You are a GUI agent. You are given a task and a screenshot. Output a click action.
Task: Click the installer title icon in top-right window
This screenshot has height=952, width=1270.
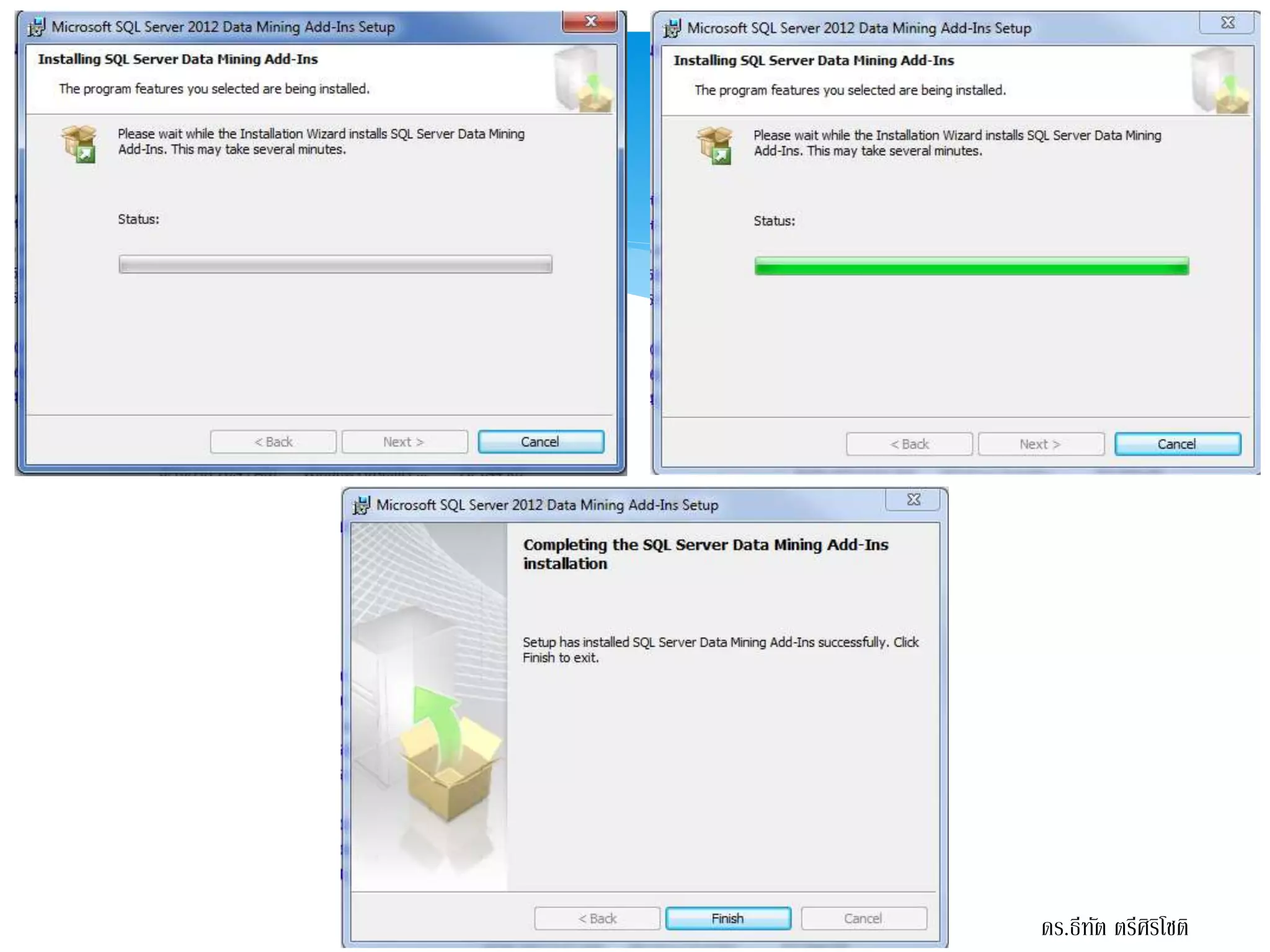tap(672, 28)
